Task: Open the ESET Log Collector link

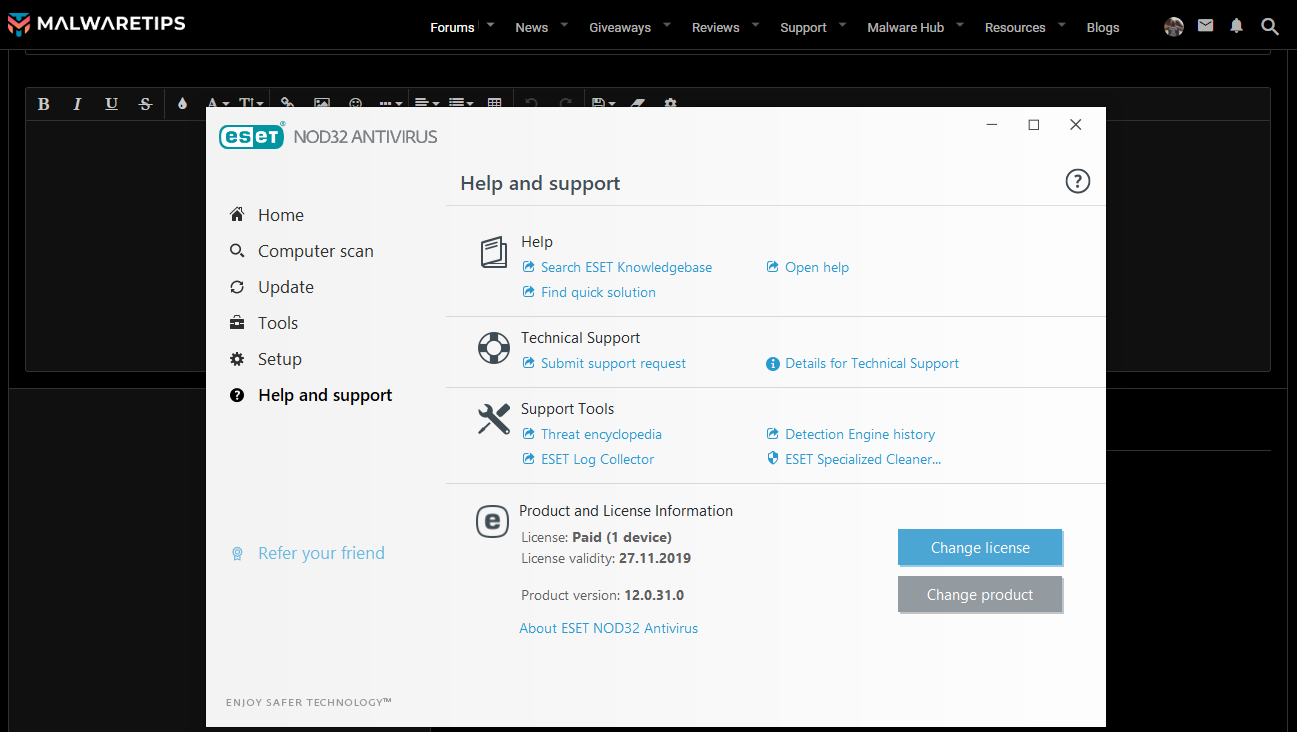Action: pyautogui.click(x=597, y=459)
